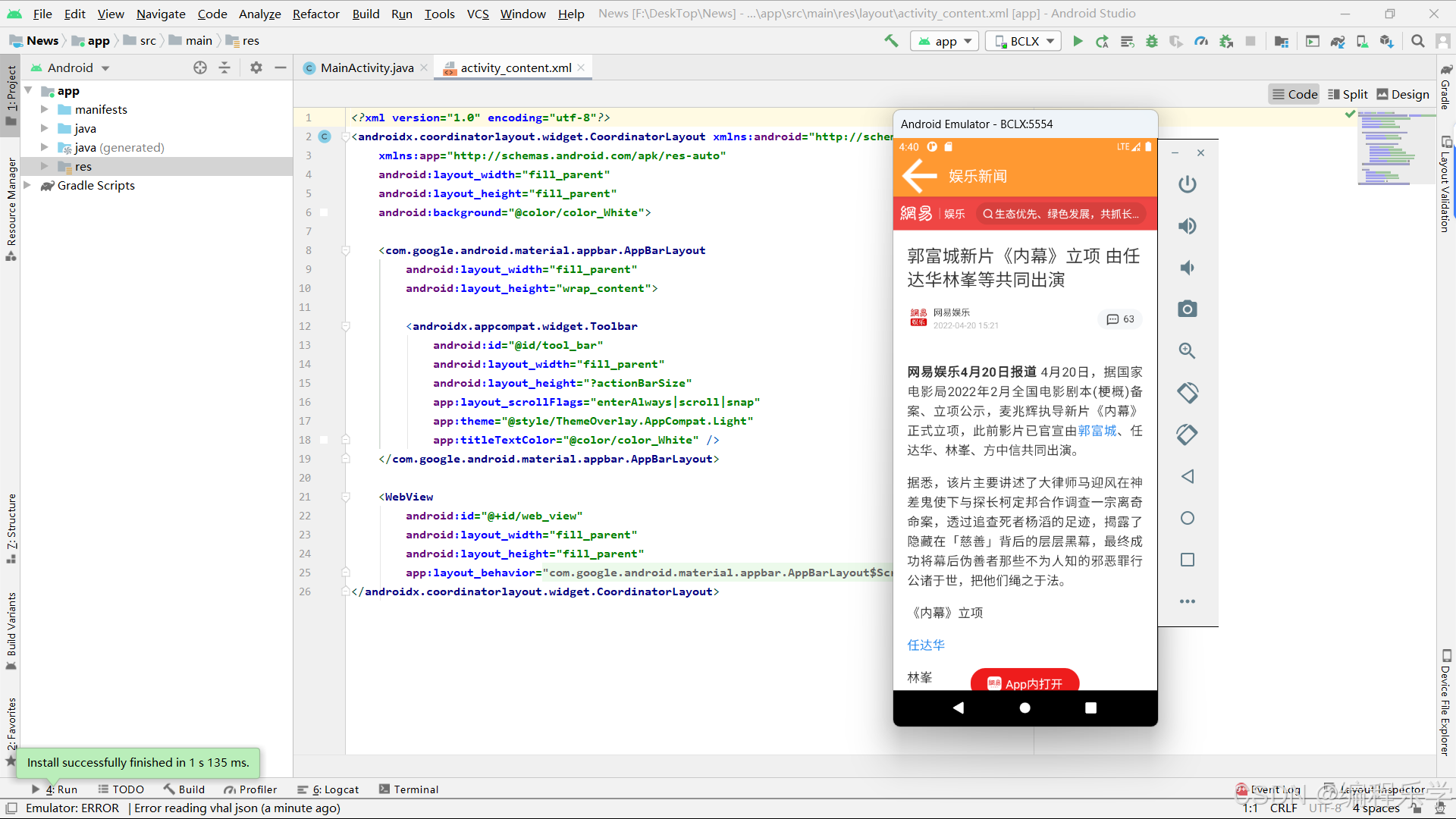This screenshot has height=819, width=1456.
Task: Open the Android project view dropdown
Action: (x=70, y=67)
